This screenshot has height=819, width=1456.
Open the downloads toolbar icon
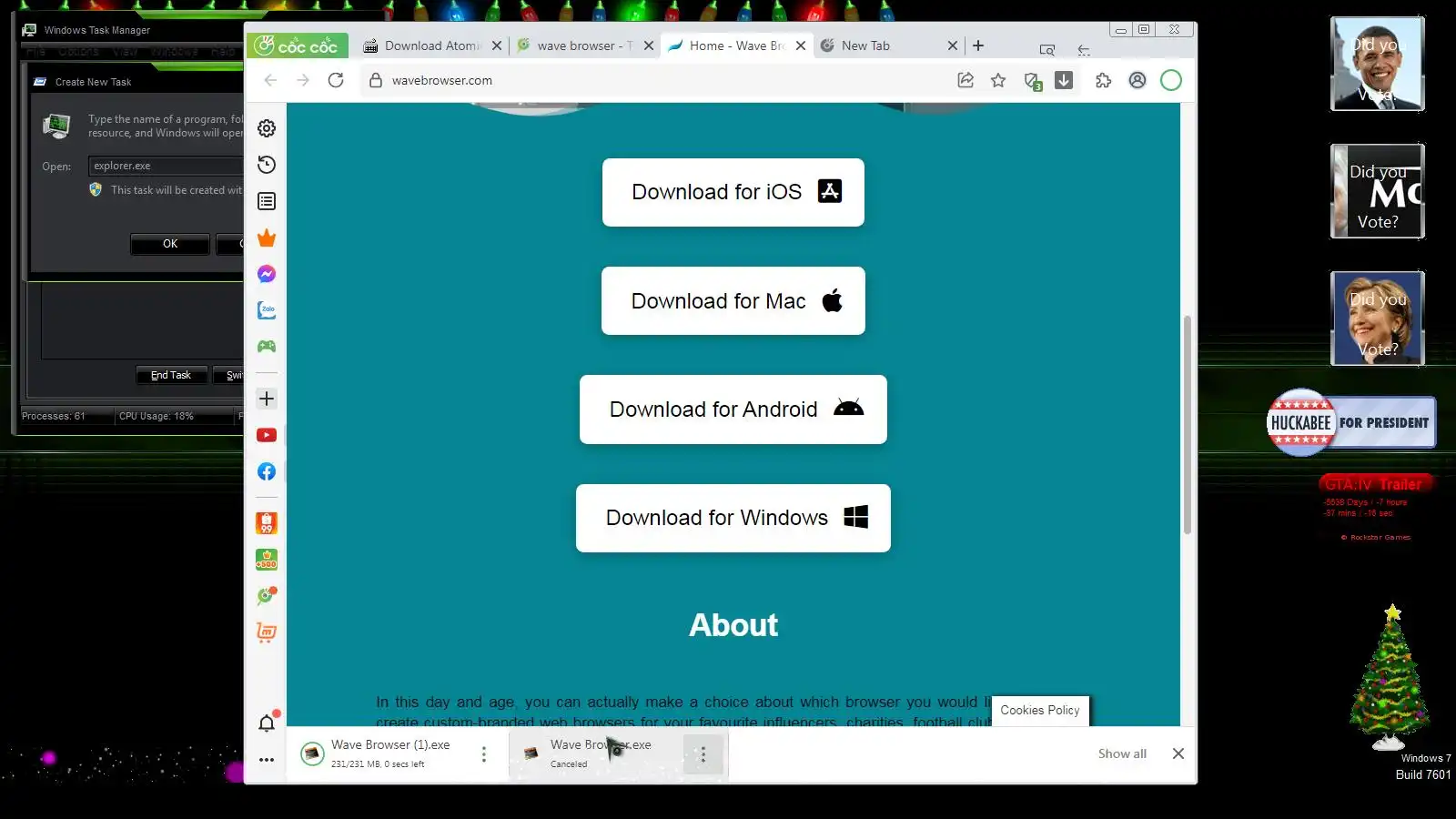tap(1064, 80)
